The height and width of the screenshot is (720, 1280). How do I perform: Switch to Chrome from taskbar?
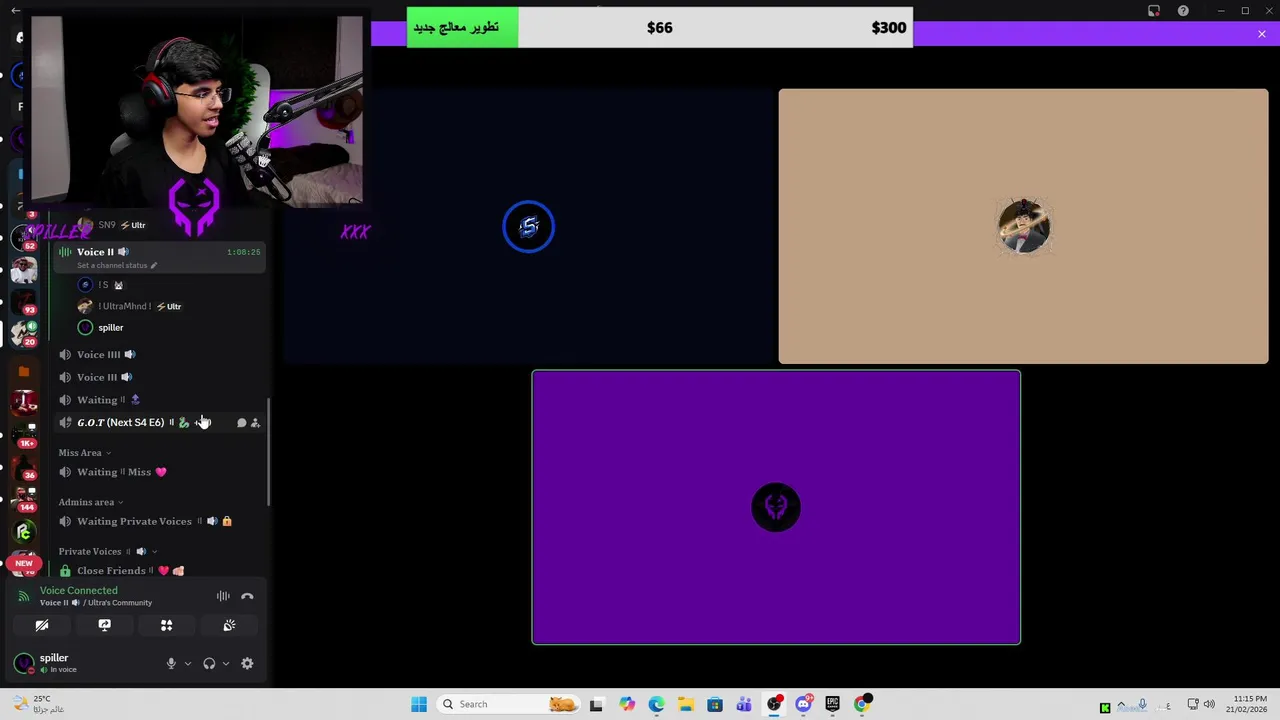[x=861, y=704]
